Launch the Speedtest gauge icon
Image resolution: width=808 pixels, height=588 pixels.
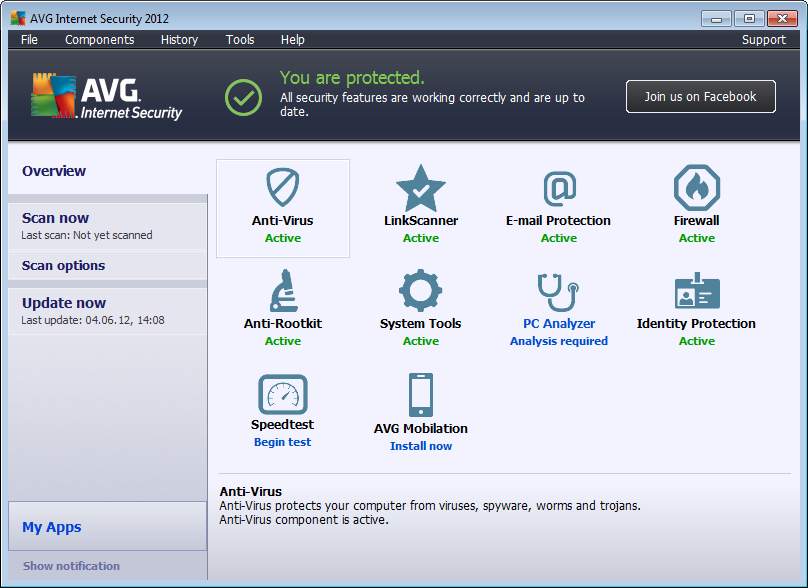pos(283,394)
